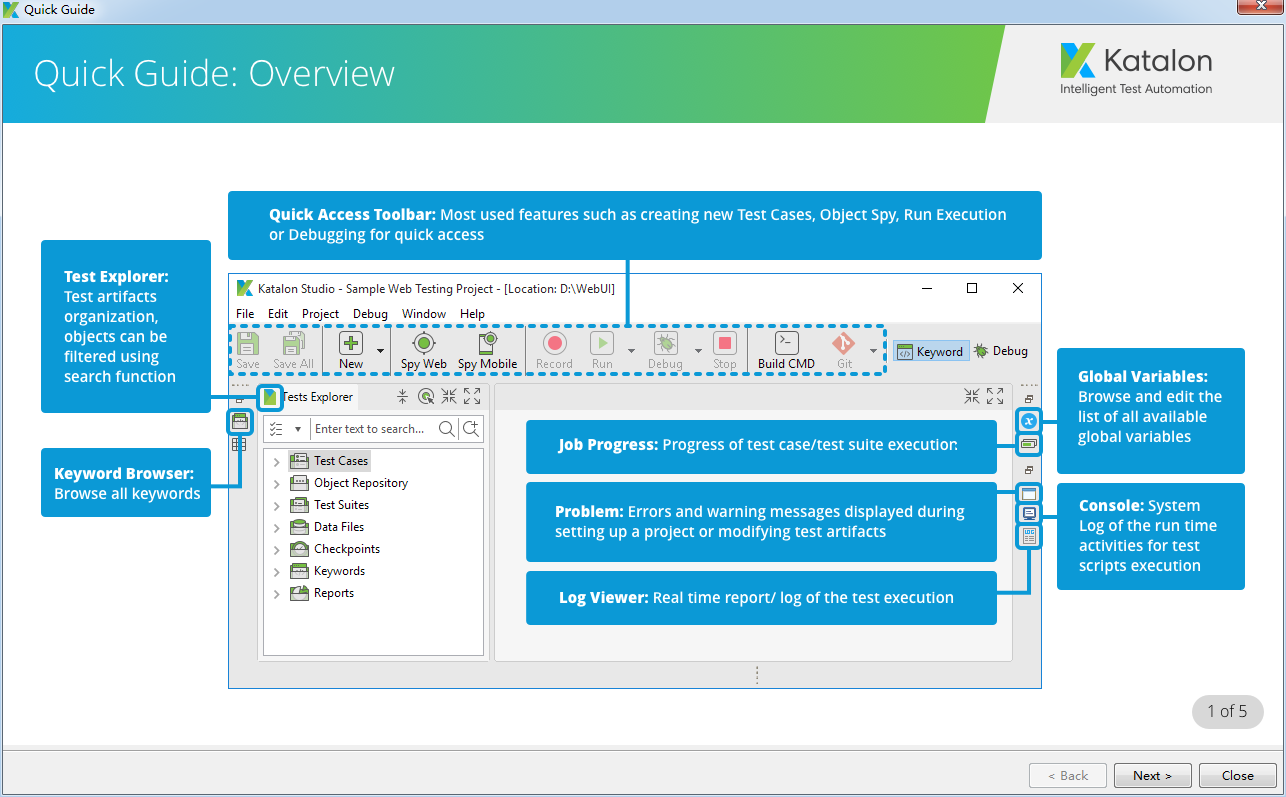Click the Save All toolbar icon
The height and width of the screenshot is (797, 1286).
(293, 345)
